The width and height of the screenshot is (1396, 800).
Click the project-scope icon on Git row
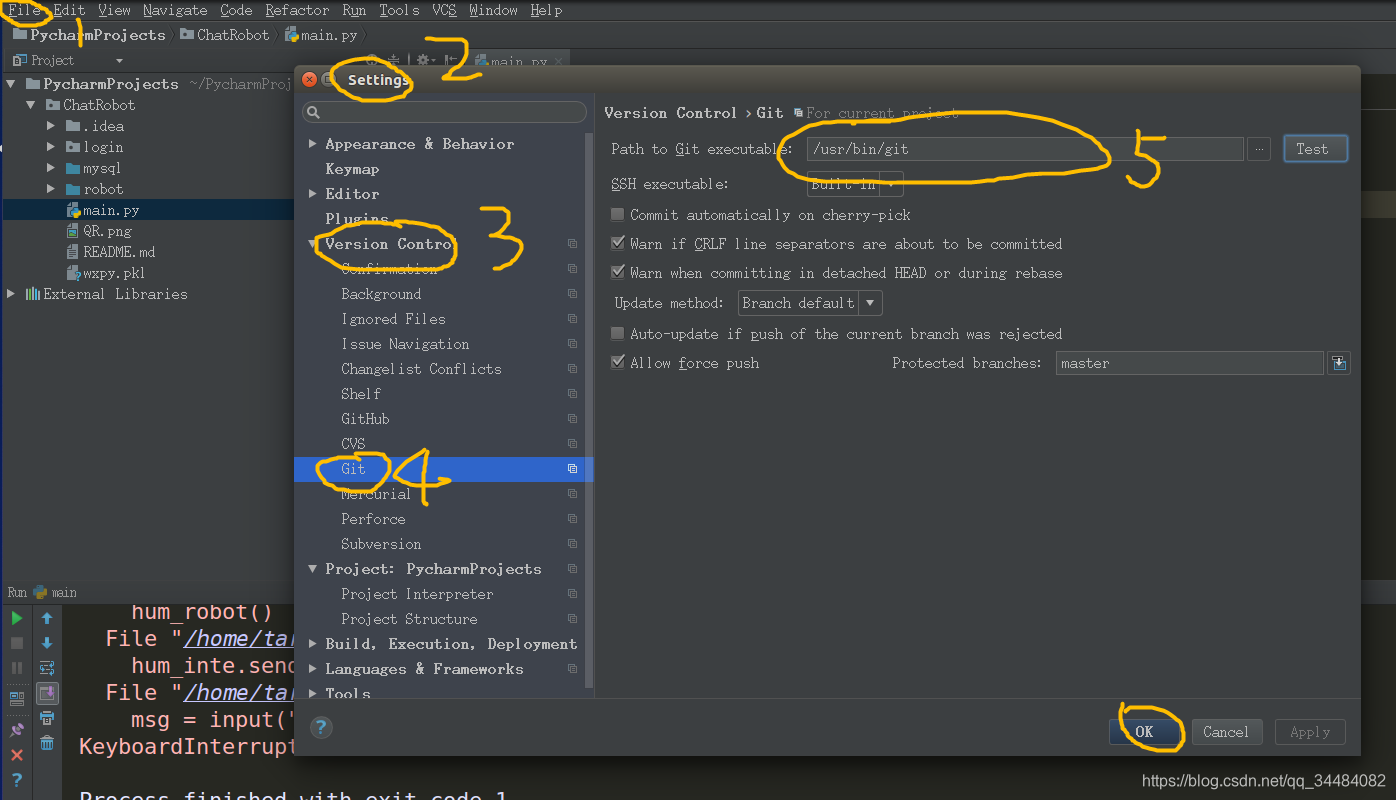tap(573, 468)
